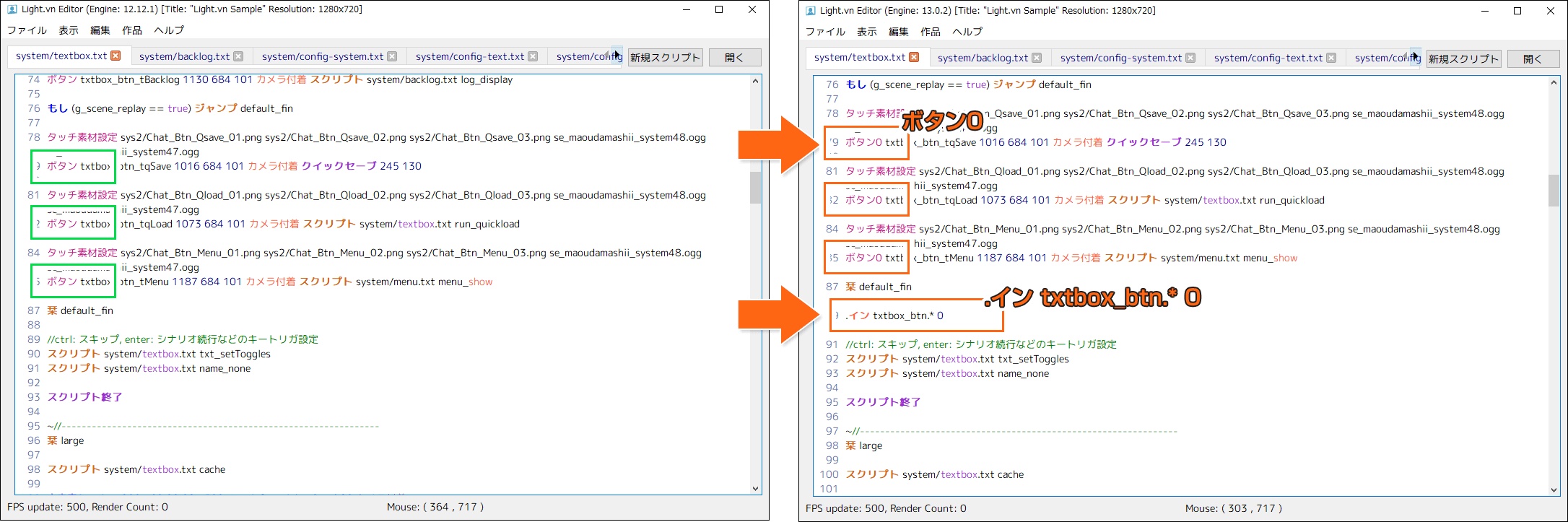Screen dimensions: 1568x522
Task: Click scroll down arrow in left editor
Action: [x=755, y=488]
